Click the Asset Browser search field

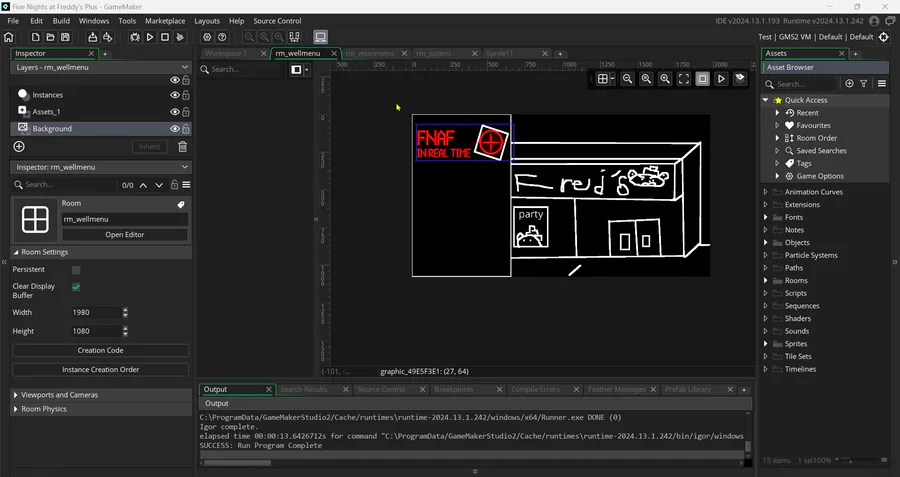[801, 84]
